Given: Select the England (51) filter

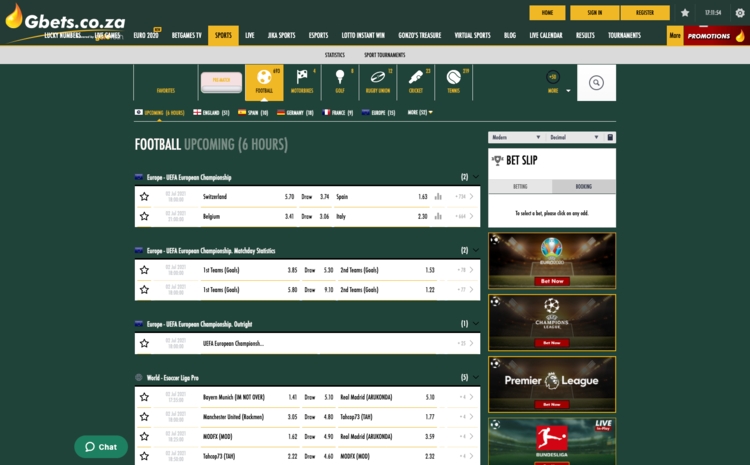Looking at the screenshot, I should 211,112.
